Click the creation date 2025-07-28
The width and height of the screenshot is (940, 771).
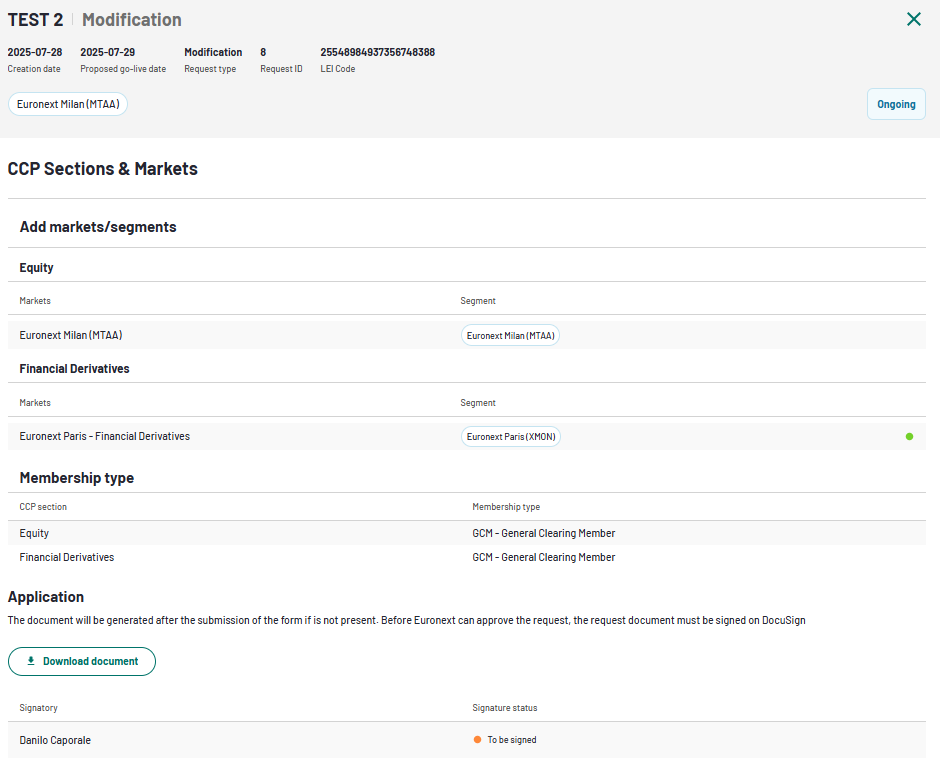click(35, 52)
